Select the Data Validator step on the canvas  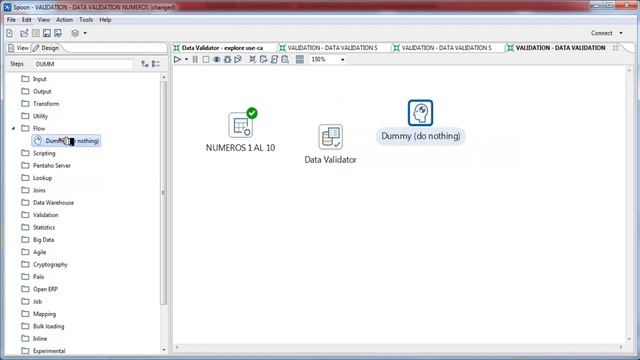tap(331, 137)
